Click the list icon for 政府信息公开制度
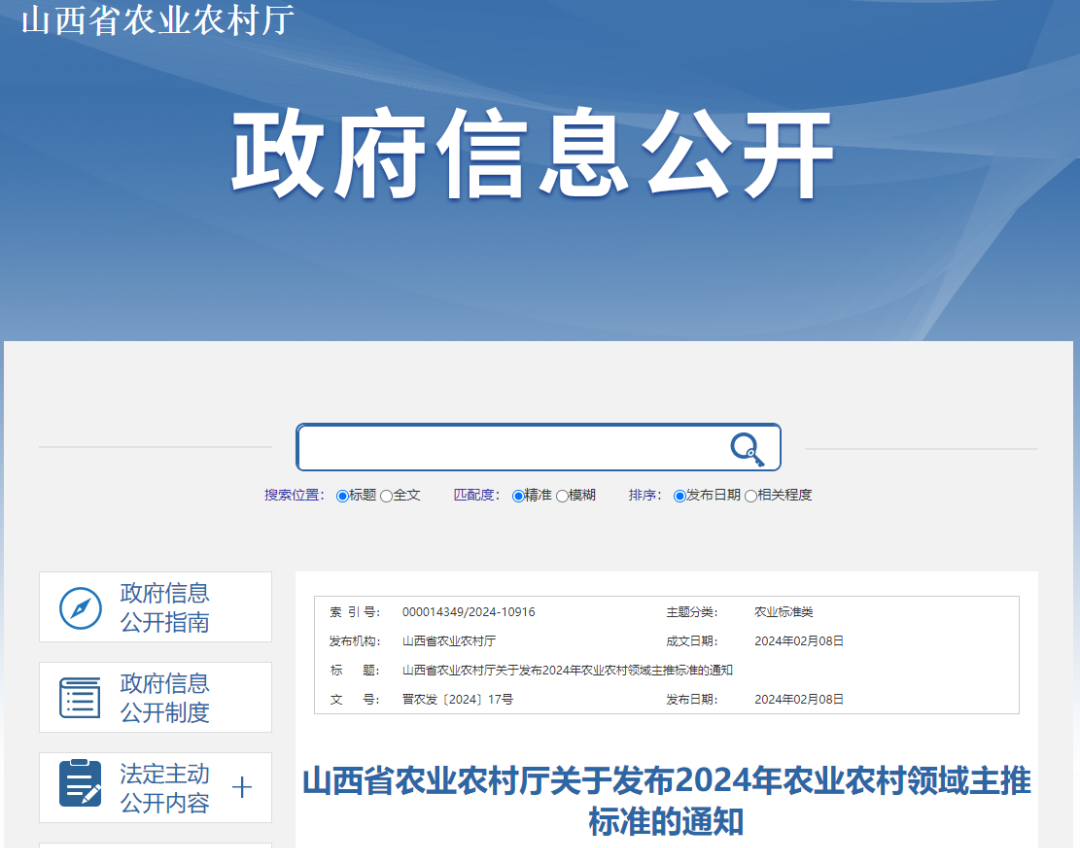 80,698
